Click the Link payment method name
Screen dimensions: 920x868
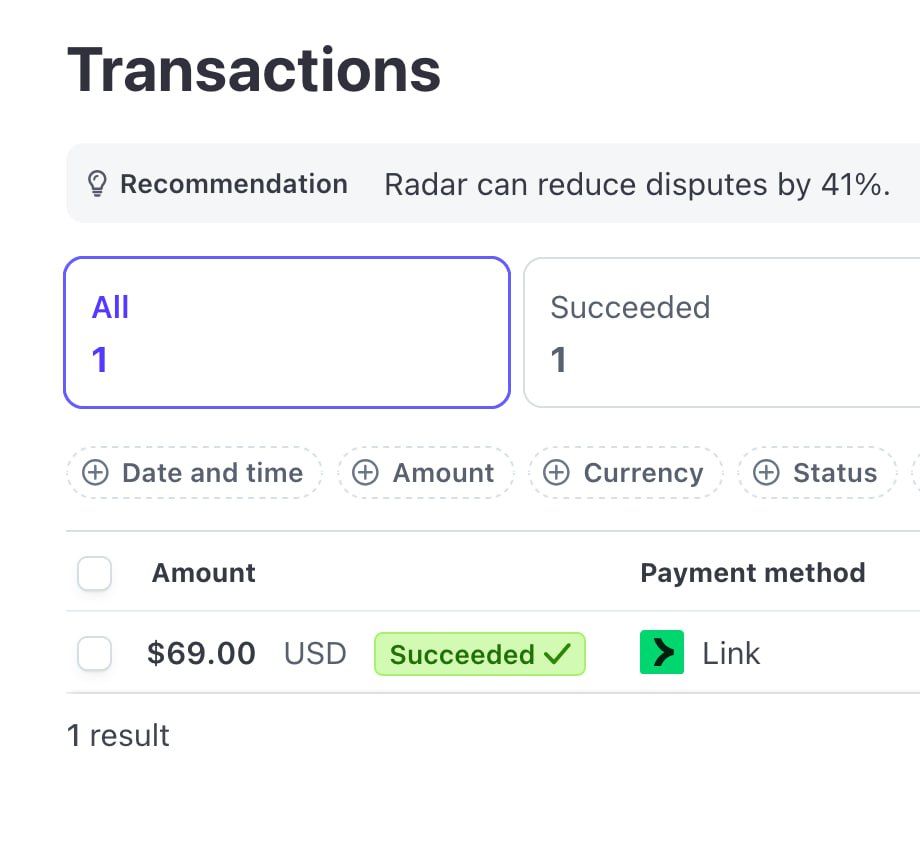tap(731, 654)
